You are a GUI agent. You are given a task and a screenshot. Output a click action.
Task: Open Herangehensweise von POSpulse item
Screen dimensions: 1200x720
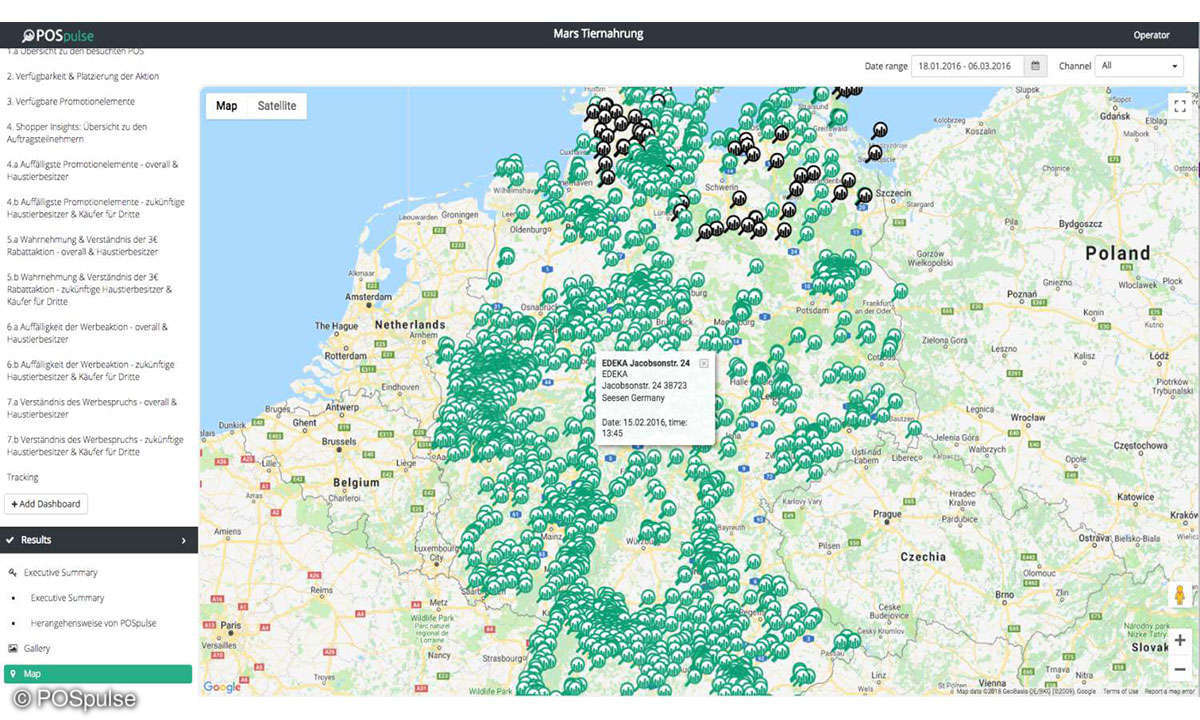click(x=93, y=623)
